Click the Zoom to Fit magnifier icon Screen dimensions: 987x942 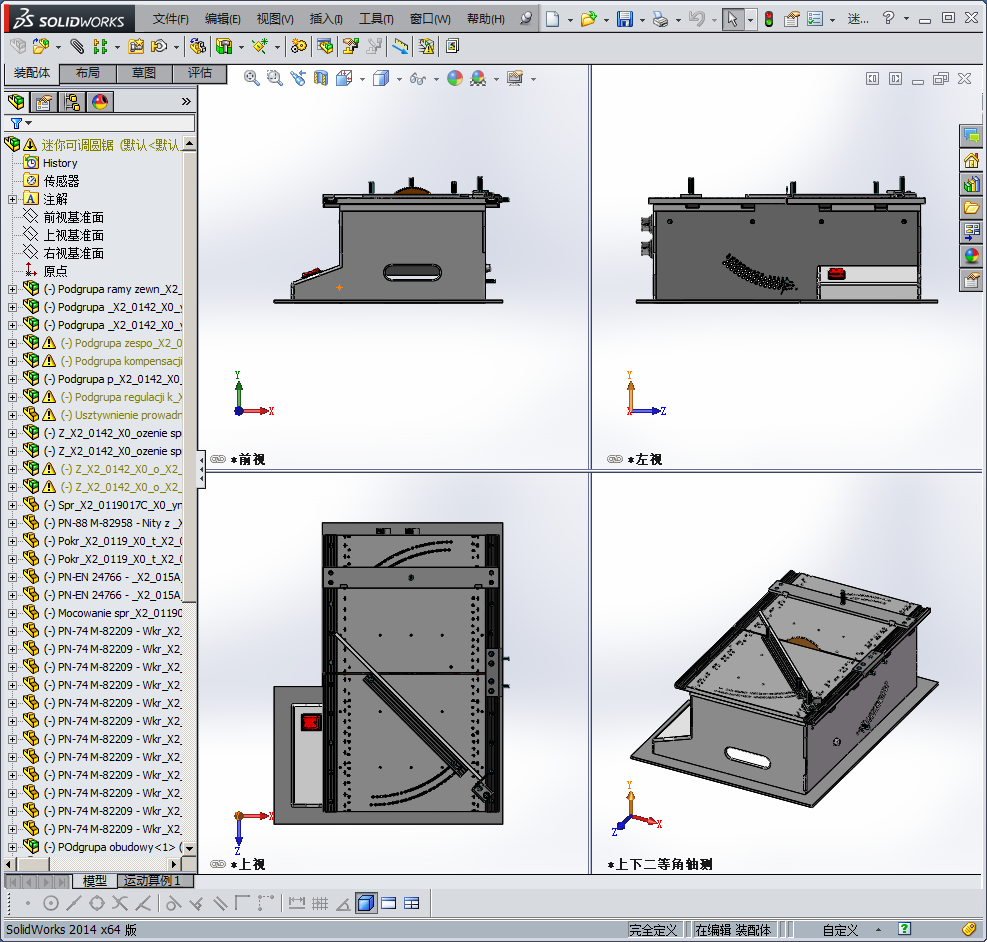pos(252,78)
